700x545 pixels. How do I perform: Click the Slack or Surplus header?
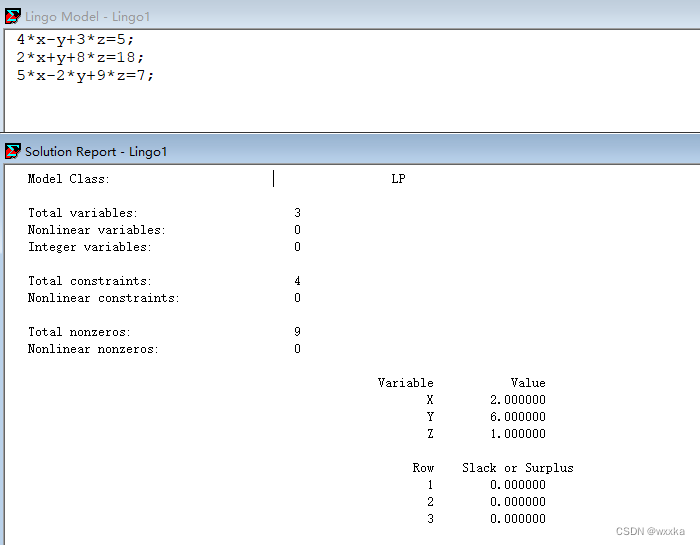517,468
